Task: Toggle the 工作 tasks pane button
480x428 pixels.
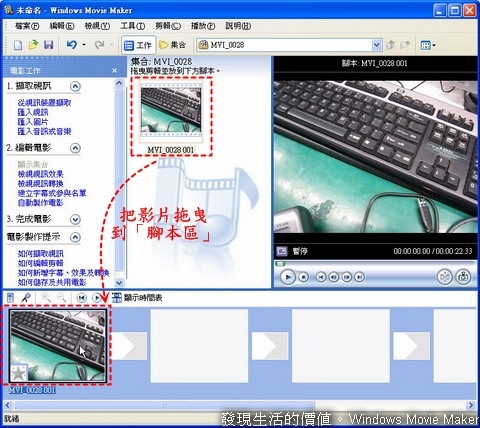Action: pyautogui.click(x=138, y=45)
